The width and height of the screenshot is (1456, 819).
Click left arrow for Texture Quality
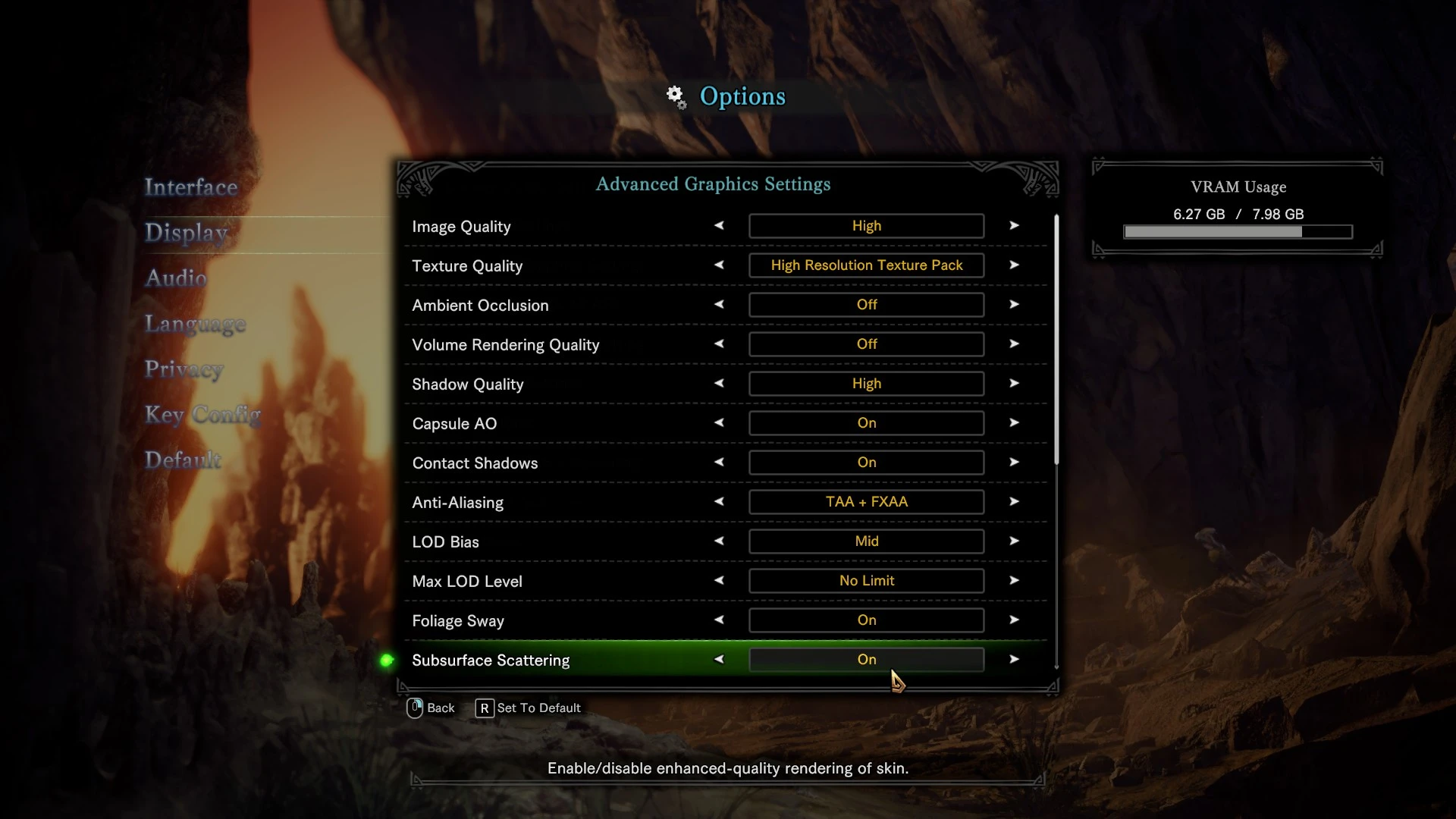720,265
